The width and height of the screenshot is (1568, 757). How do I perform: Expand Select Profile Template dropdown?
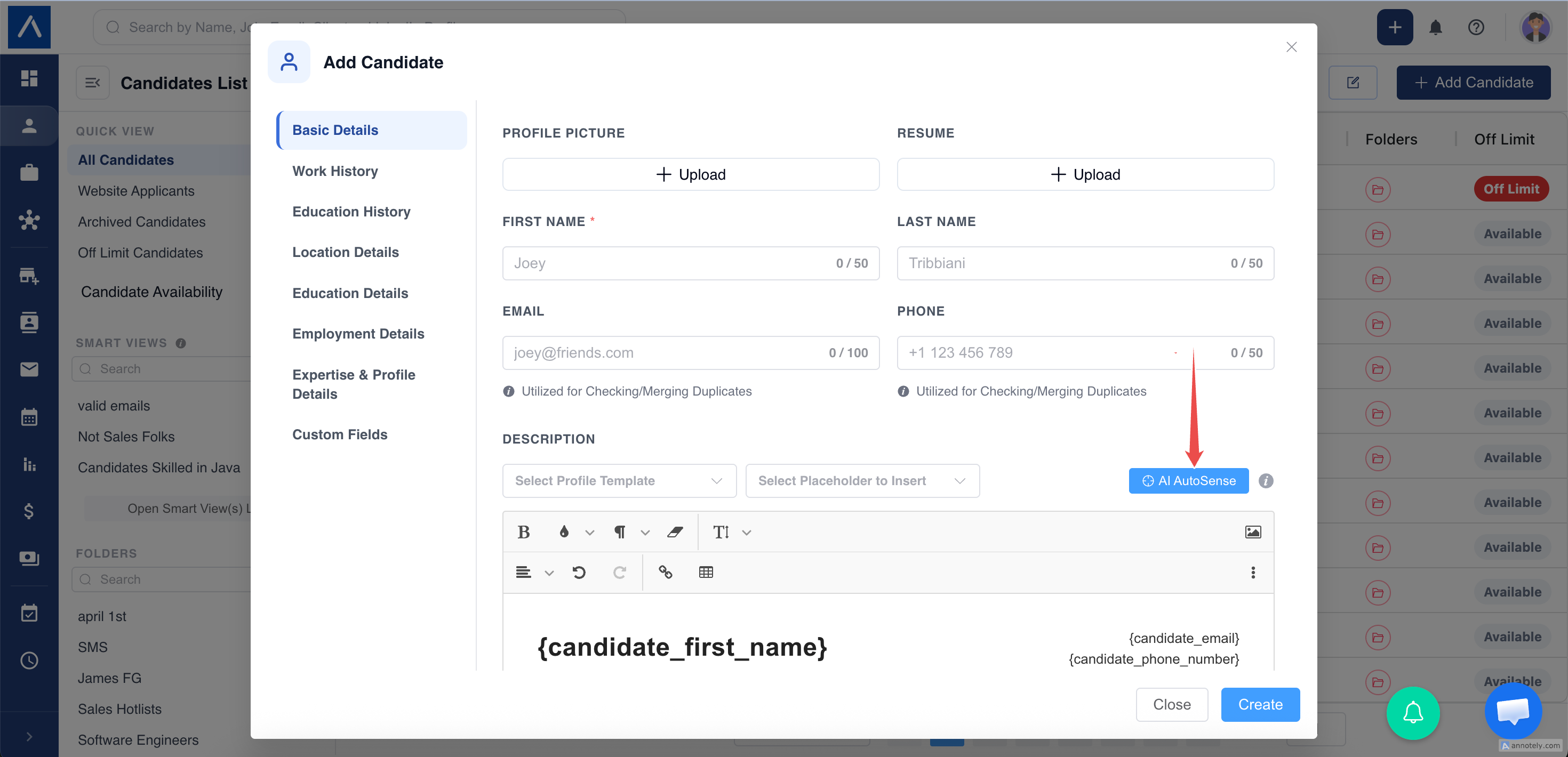(x=619, y=481)
